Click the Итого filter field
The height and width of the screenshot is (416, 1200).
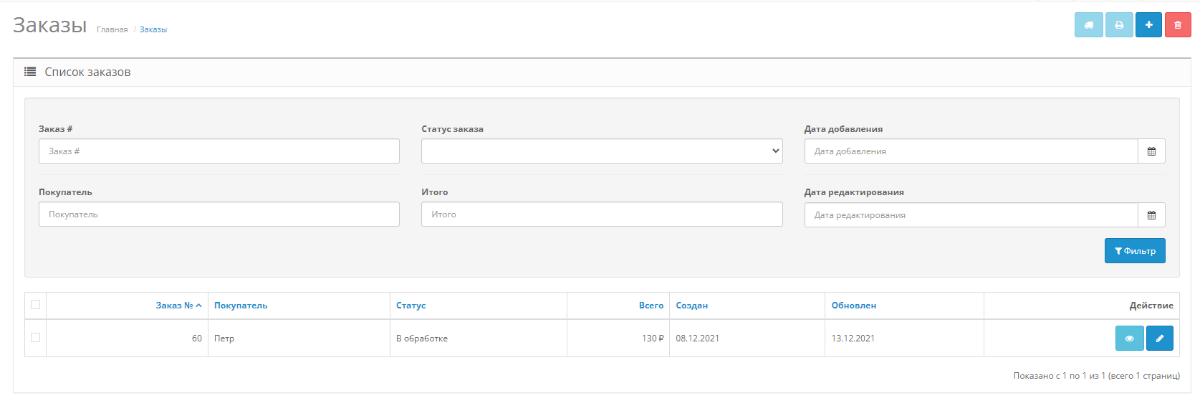click(602, 215)
